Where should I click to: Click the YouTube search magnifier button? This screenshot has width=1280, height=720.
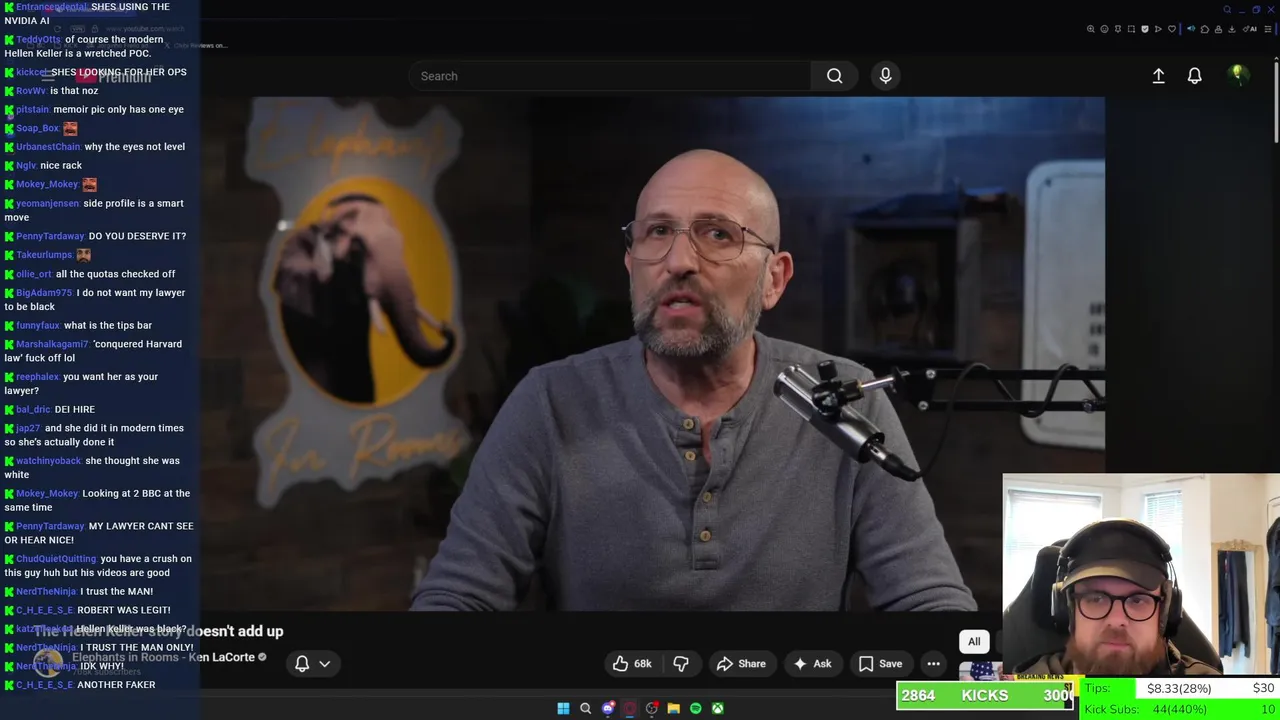pos(834,76)
